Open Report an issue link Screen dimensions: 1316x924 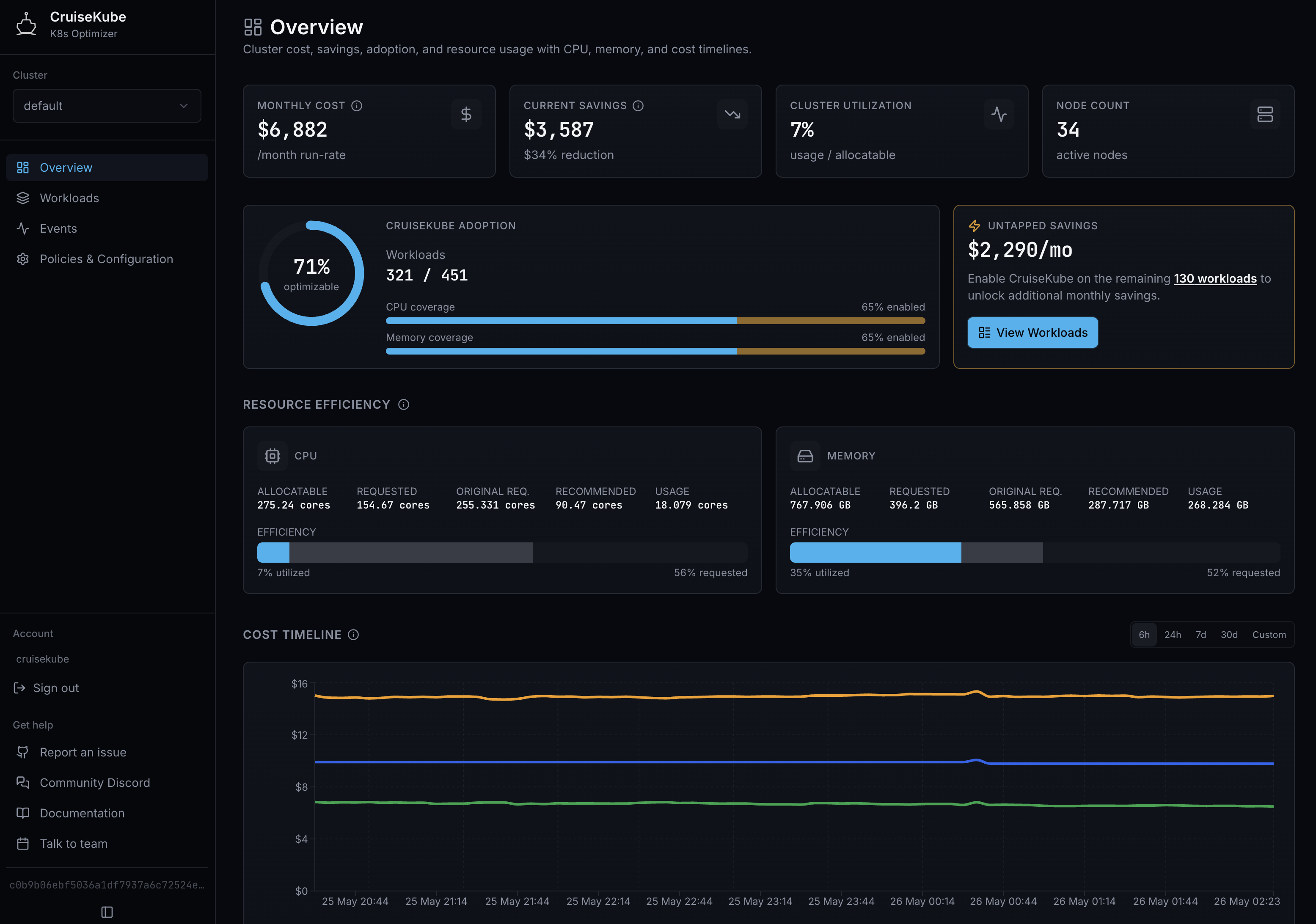pyautogui.click(x=107, y=752)
